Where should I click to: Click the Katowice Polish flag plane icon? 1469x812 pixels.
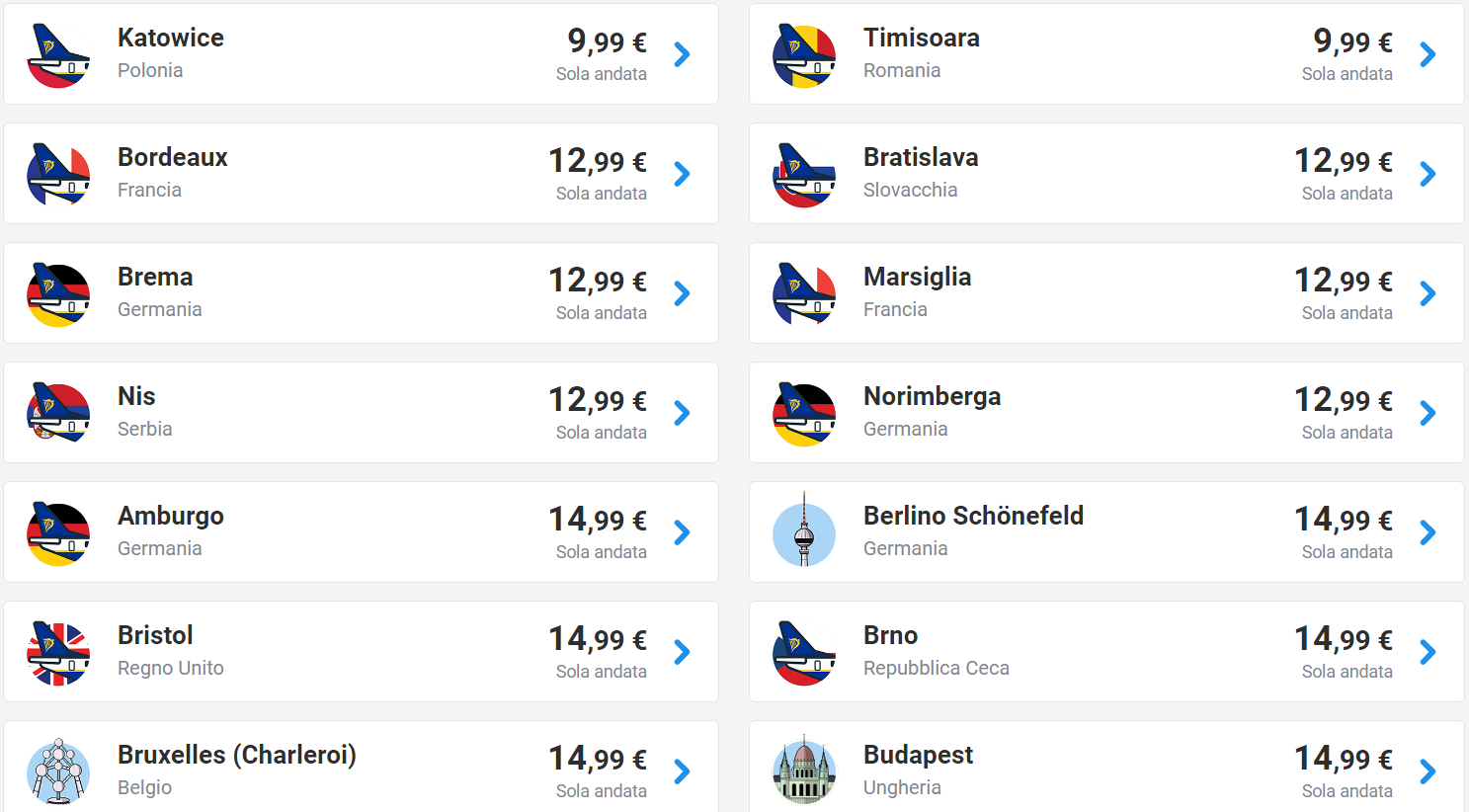[x=58, y=55]
